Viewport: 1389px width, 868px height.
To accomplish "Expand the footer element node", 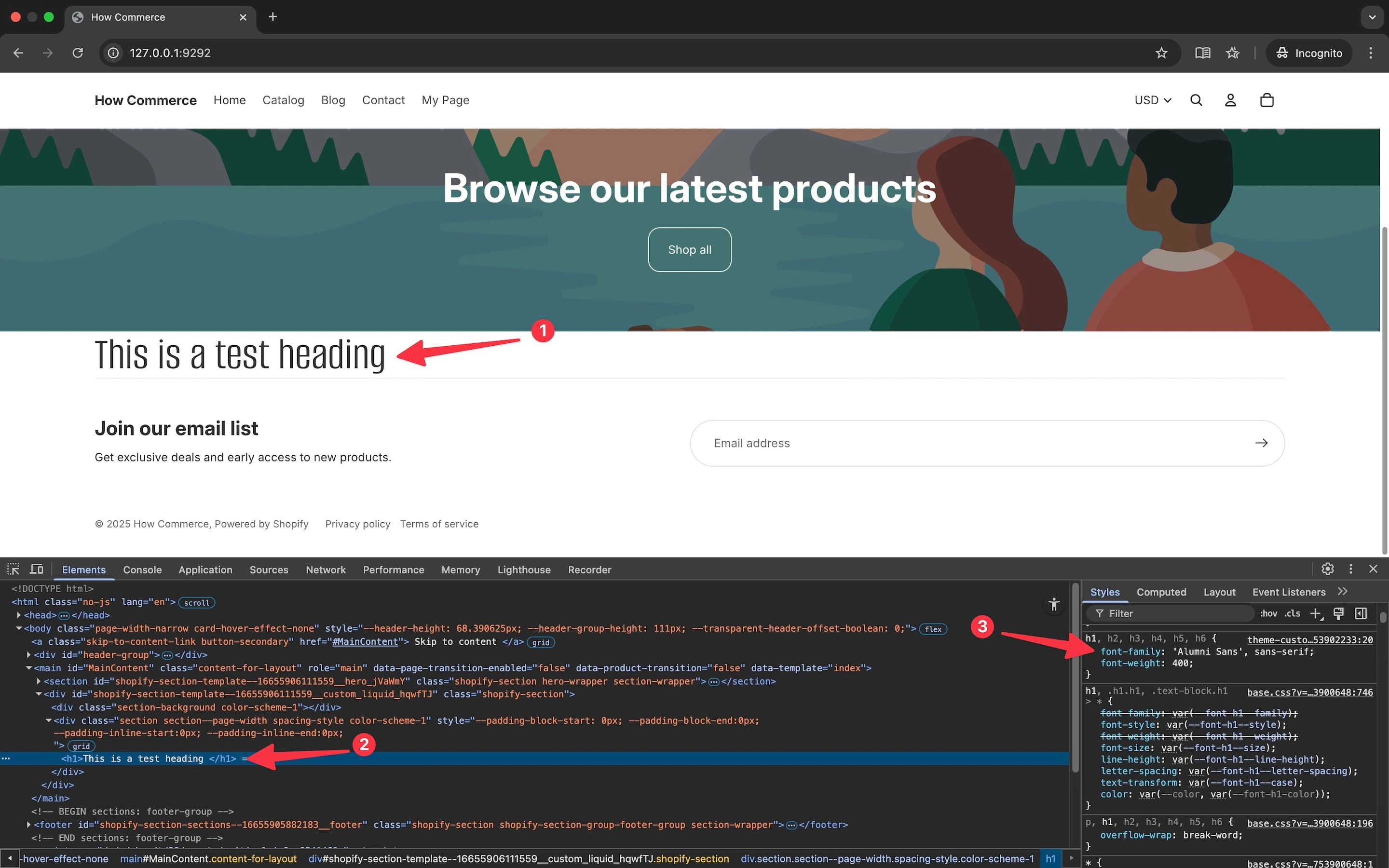I will [x=29, y=825].
